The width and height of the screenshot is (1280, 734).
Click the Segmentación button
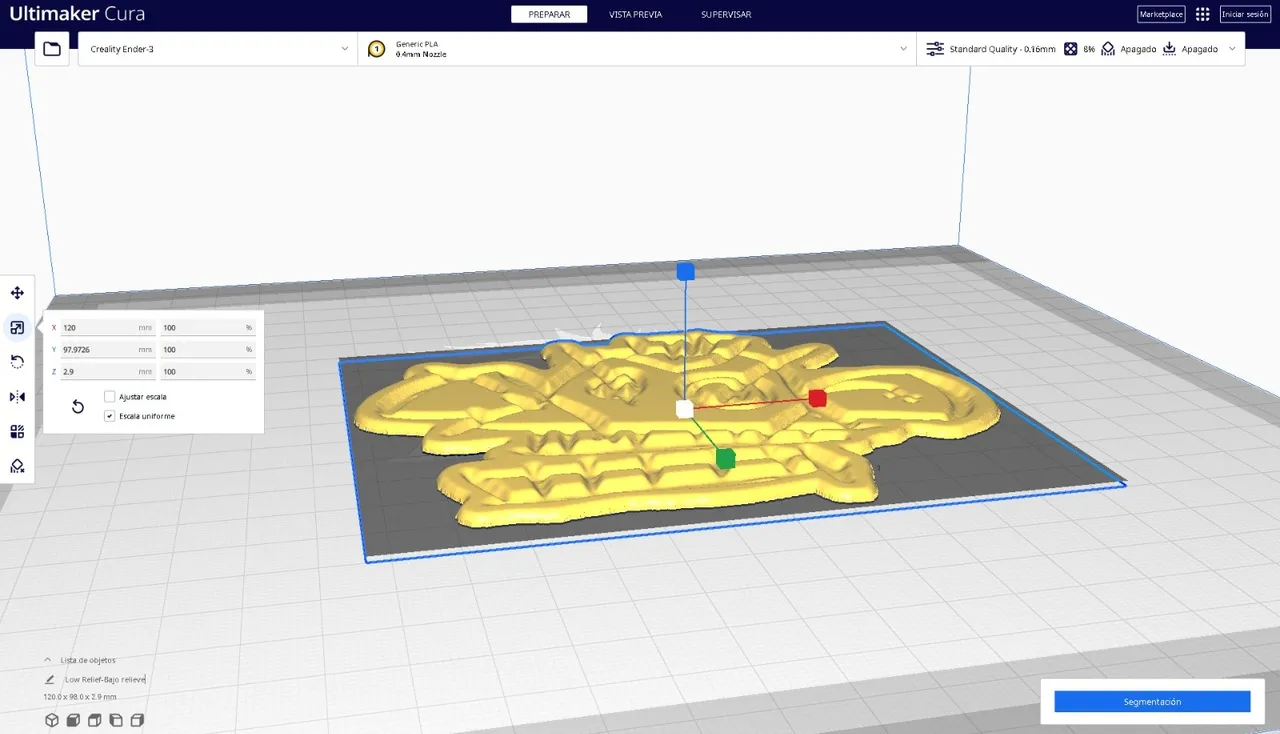pyautogui.click(x=1152, y=702)
